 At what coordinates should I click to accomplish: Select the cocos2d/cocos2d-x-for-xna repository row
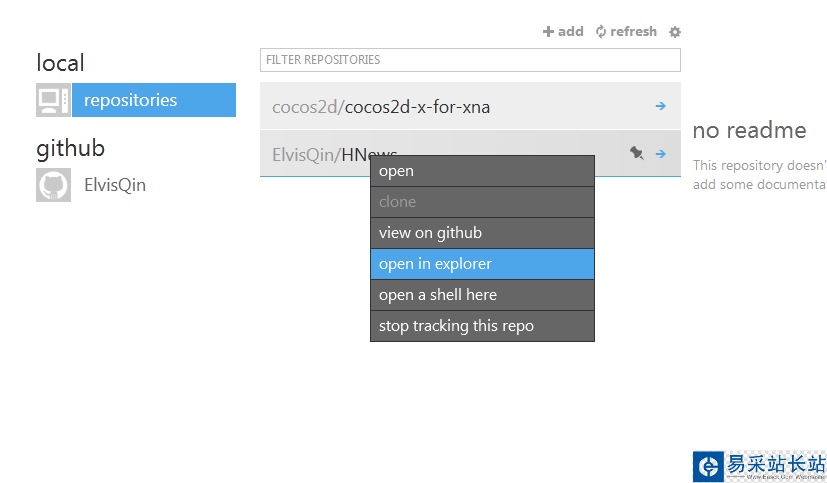coord(450,106)
